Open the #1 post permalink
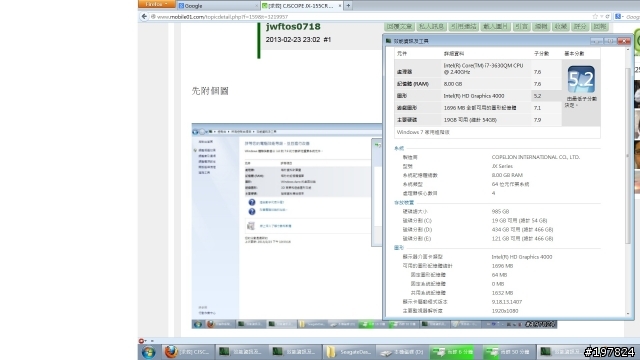The height and width of the screenshot is (360, 640). click(x=327, y=40)
